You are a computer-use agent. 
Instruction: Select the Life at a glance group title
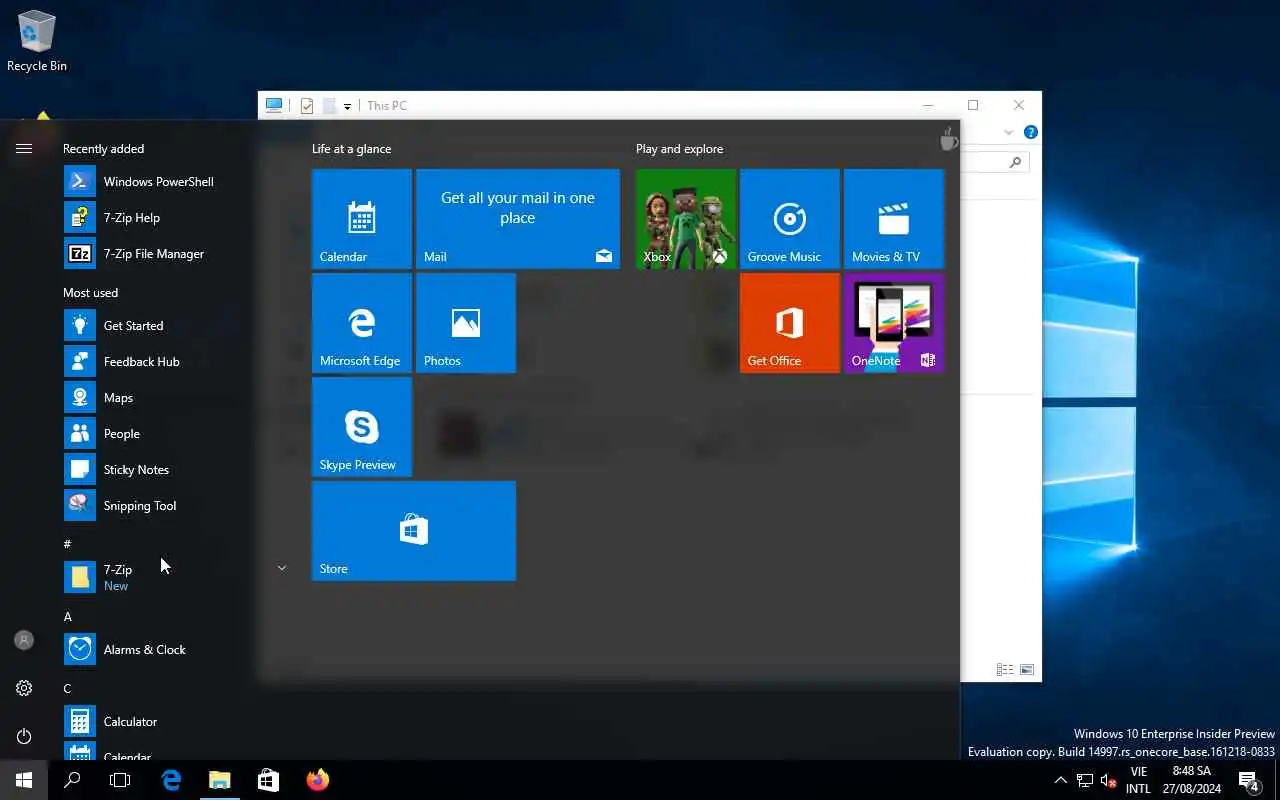[x=351, y=149]
